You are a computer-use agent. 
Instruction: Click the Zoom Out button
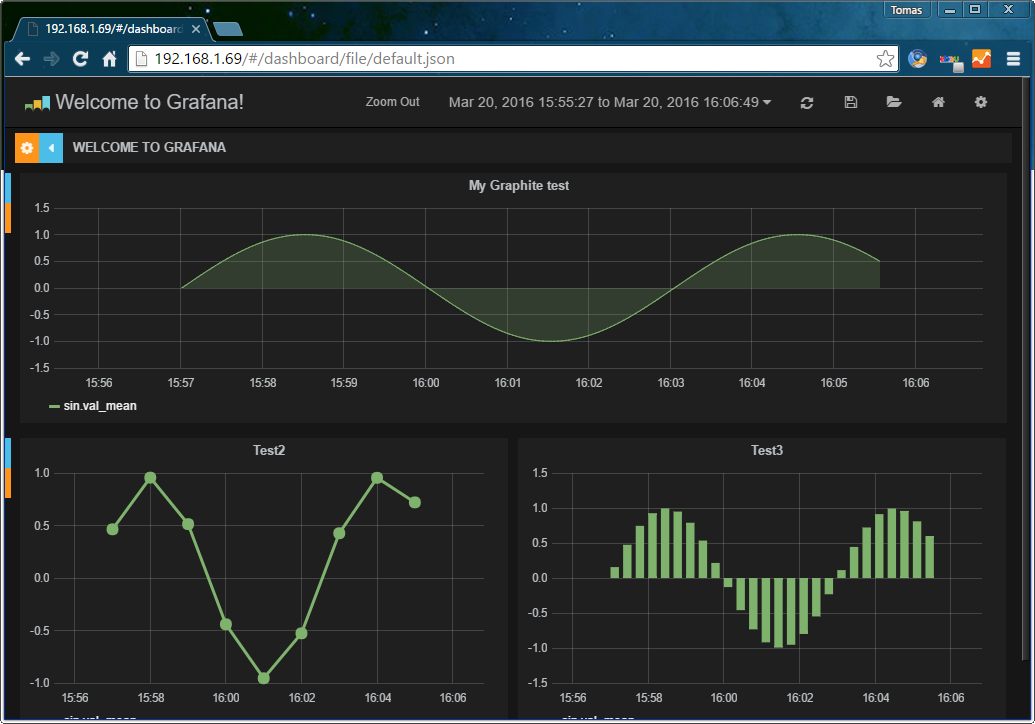pos(392,103)
